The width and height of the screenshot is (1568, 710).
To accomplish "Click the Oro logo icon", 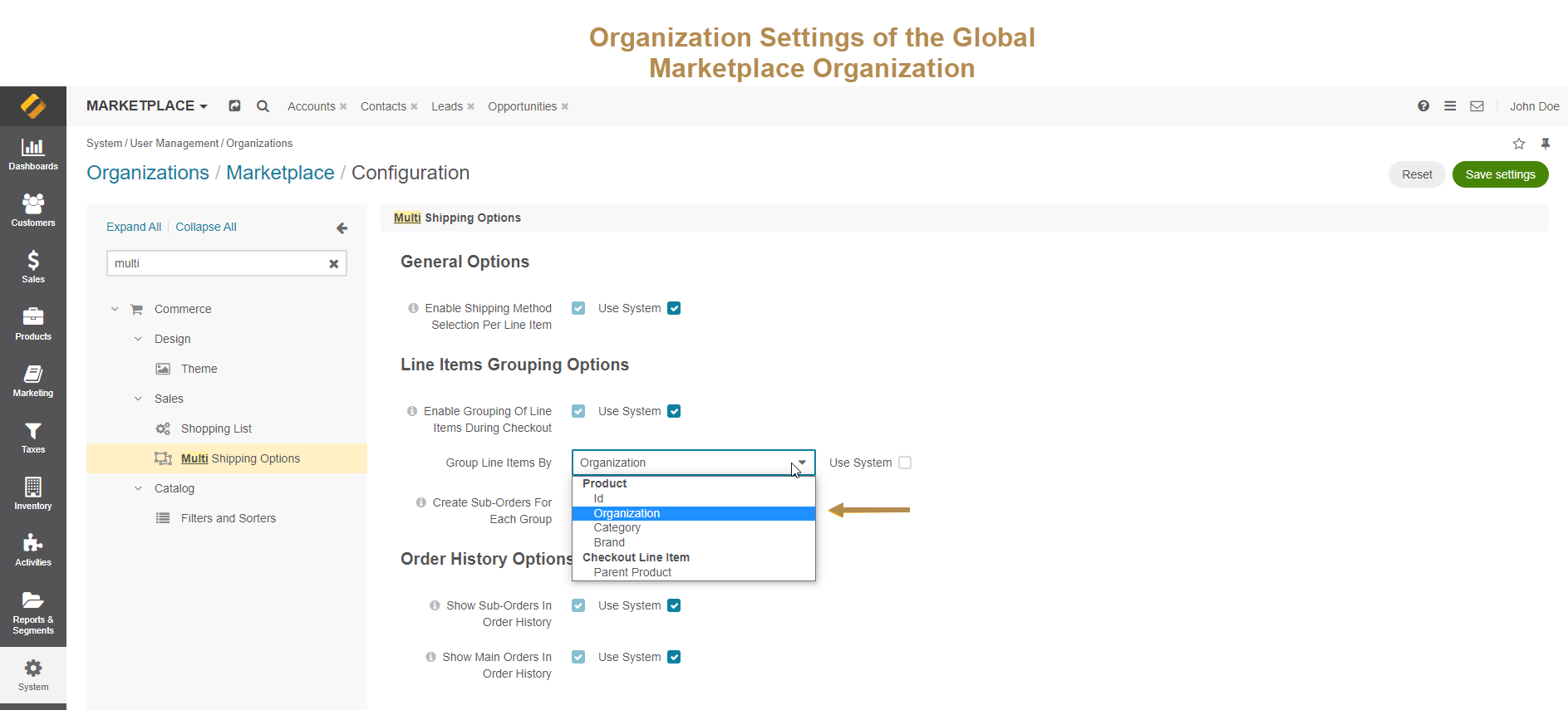I will (33, 106).
